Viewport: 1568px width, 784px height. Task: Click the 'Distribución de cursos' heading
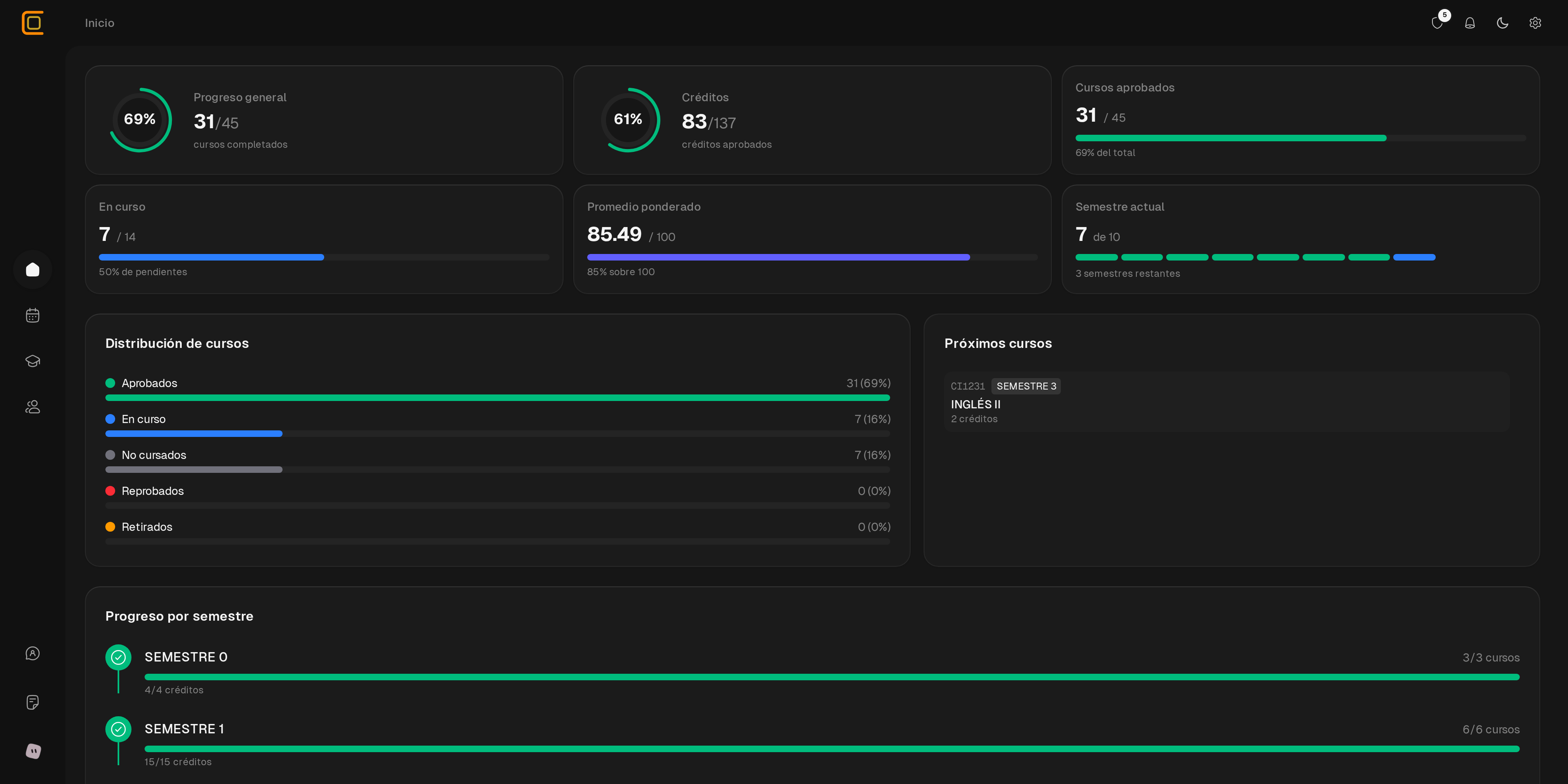click(x=176, y=344)
